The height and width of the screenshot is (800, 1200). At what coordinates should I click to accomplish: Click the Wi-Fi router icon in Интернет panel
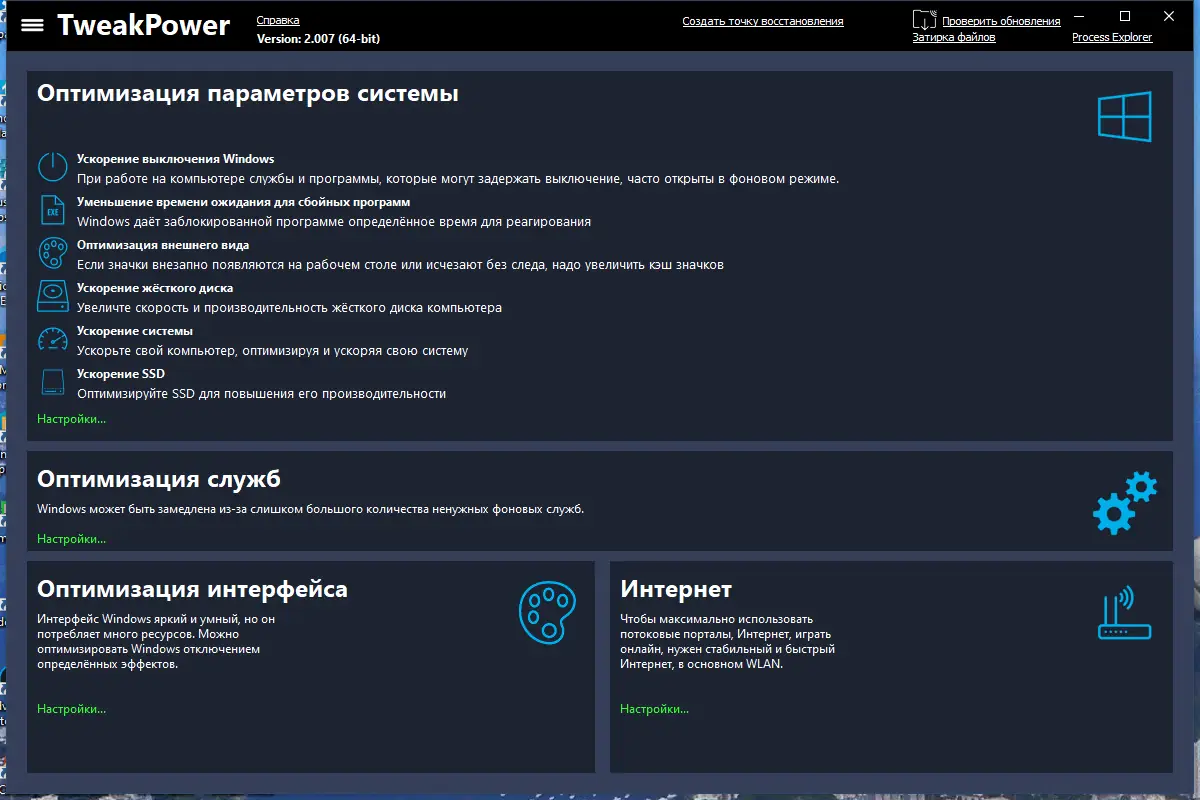1125,612
